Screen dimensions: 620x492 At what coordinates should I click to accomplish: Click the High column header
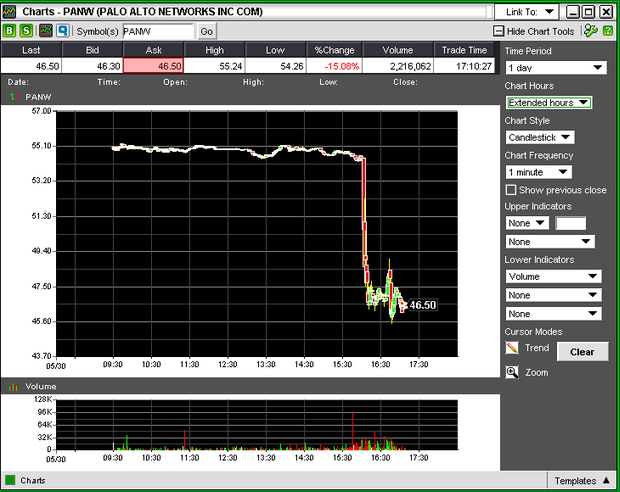(214, 50)
